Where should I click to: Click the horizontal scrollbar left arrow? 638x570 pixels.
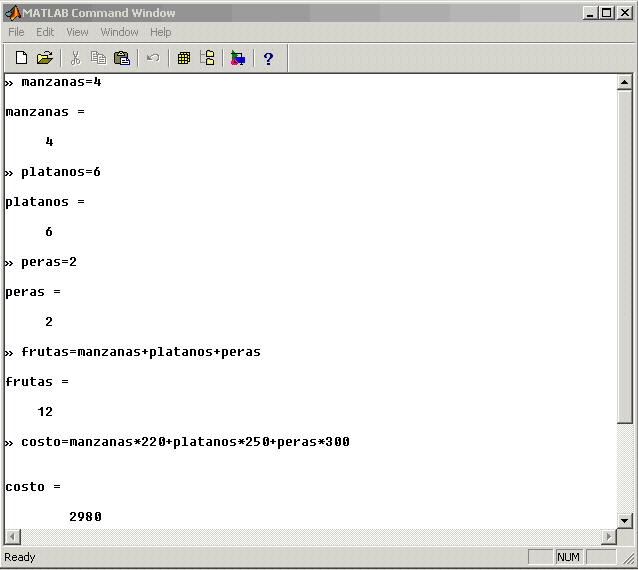click(x=13, y=537)
